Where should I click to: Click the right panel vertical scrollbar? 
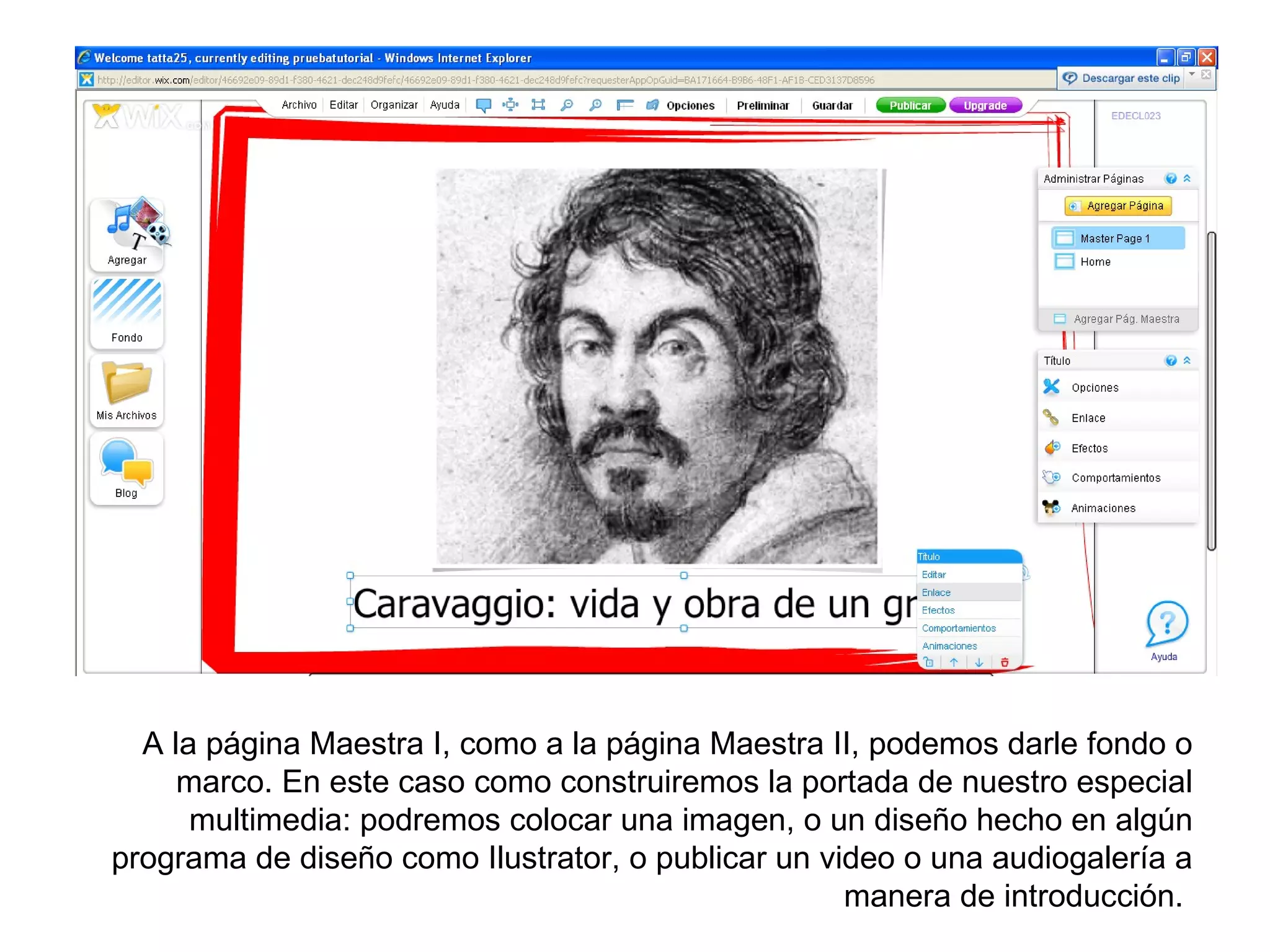point(1212,391)
